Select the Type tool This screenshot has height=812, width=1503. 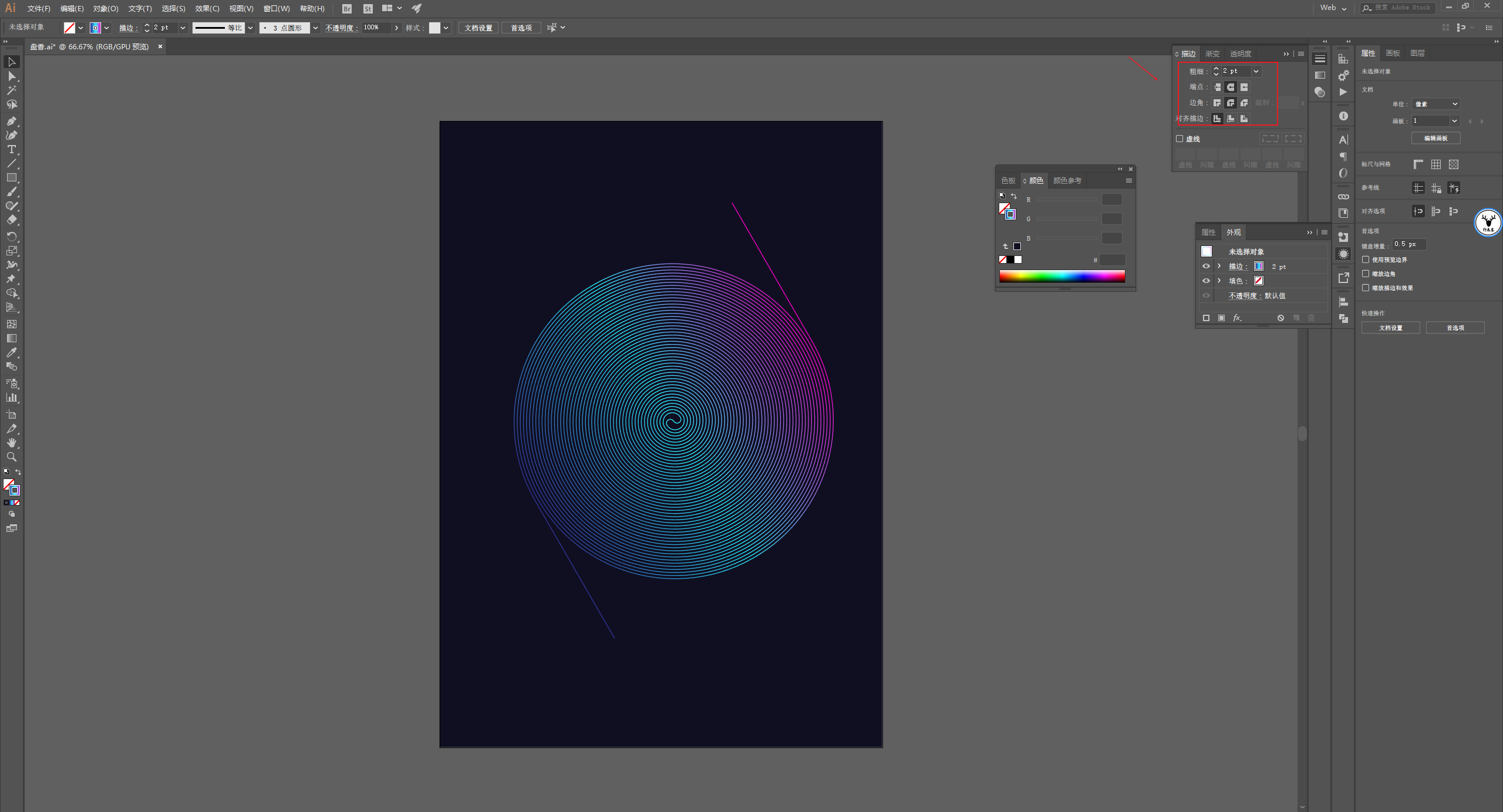coord(11,149)
